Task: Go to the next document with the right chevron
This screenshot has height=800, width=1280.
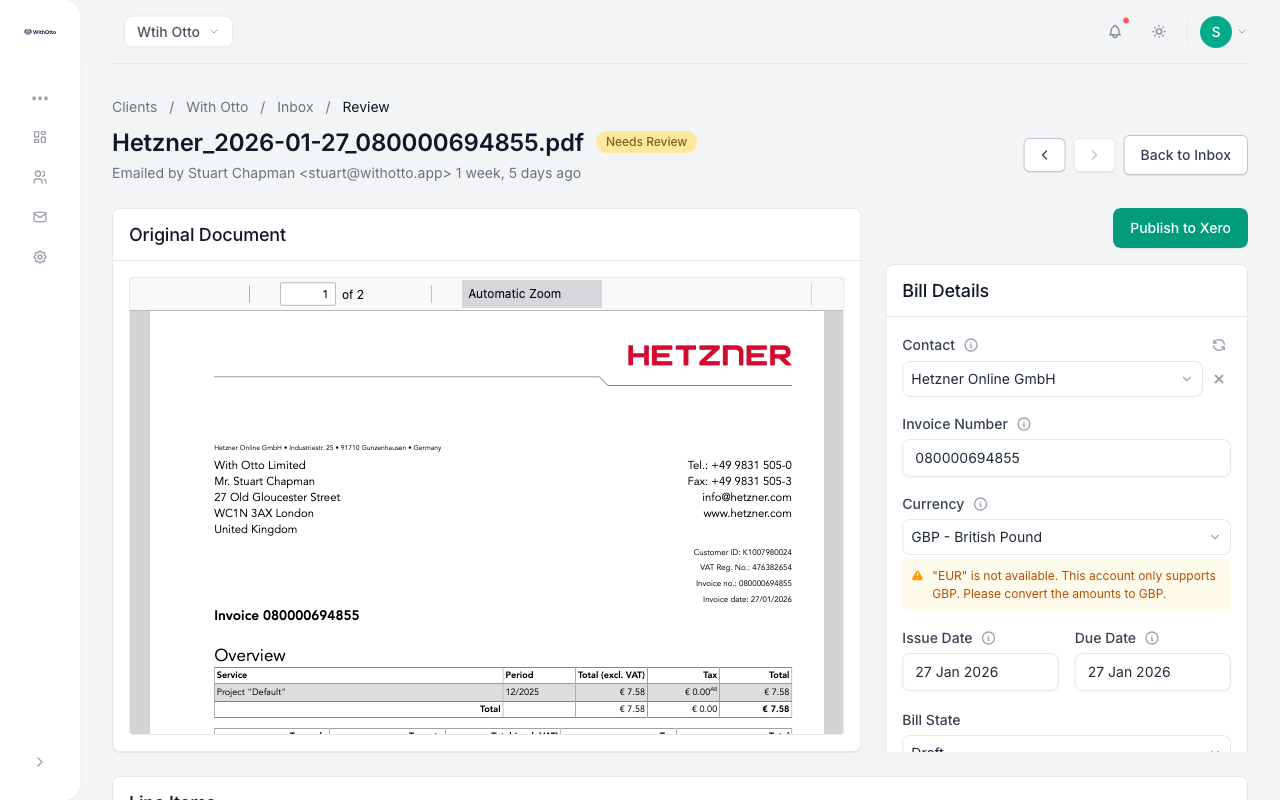Action: [1095, 155]
